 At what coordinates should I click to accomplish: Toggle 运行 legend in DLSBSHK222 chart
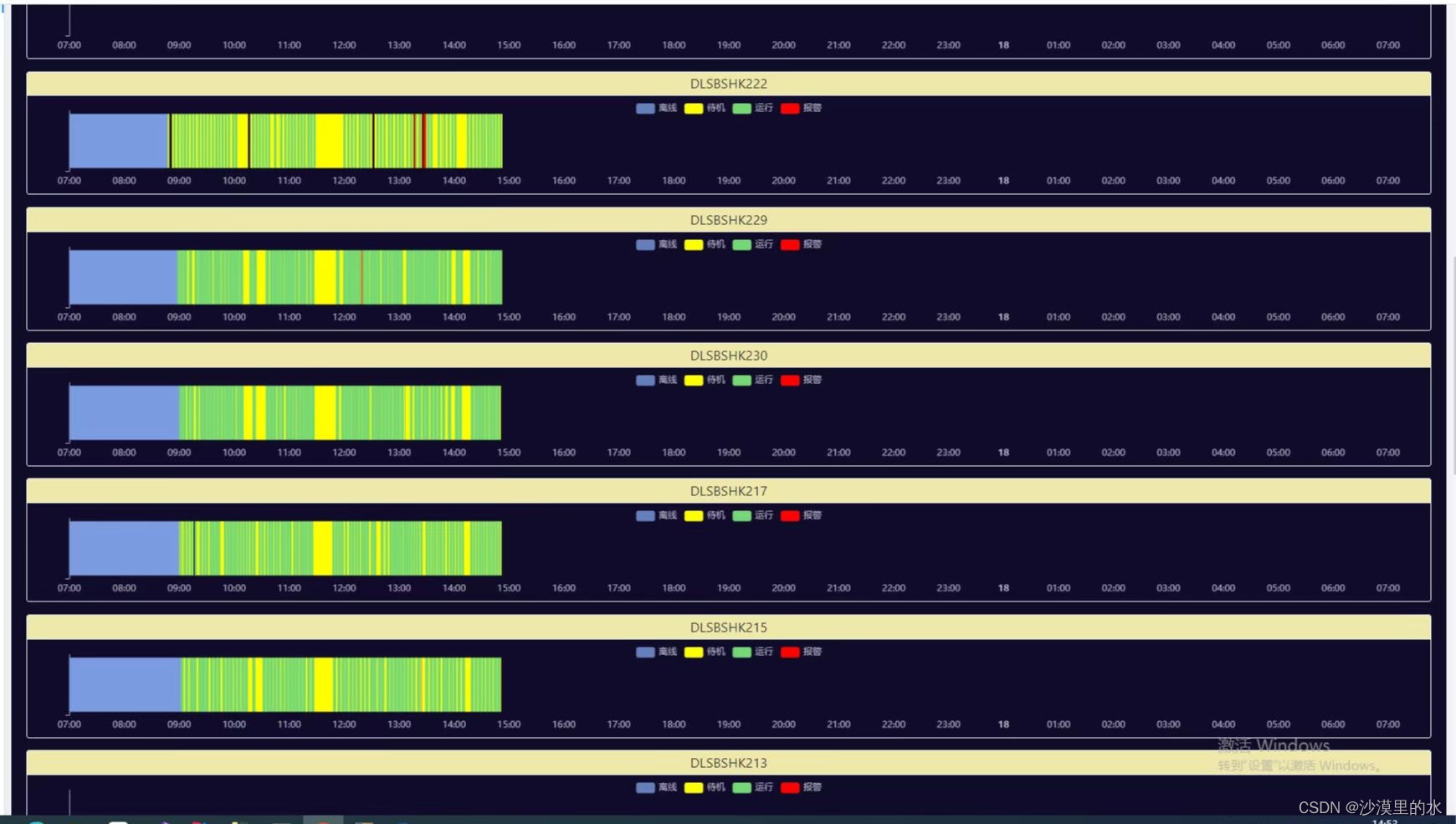[753, 108]
